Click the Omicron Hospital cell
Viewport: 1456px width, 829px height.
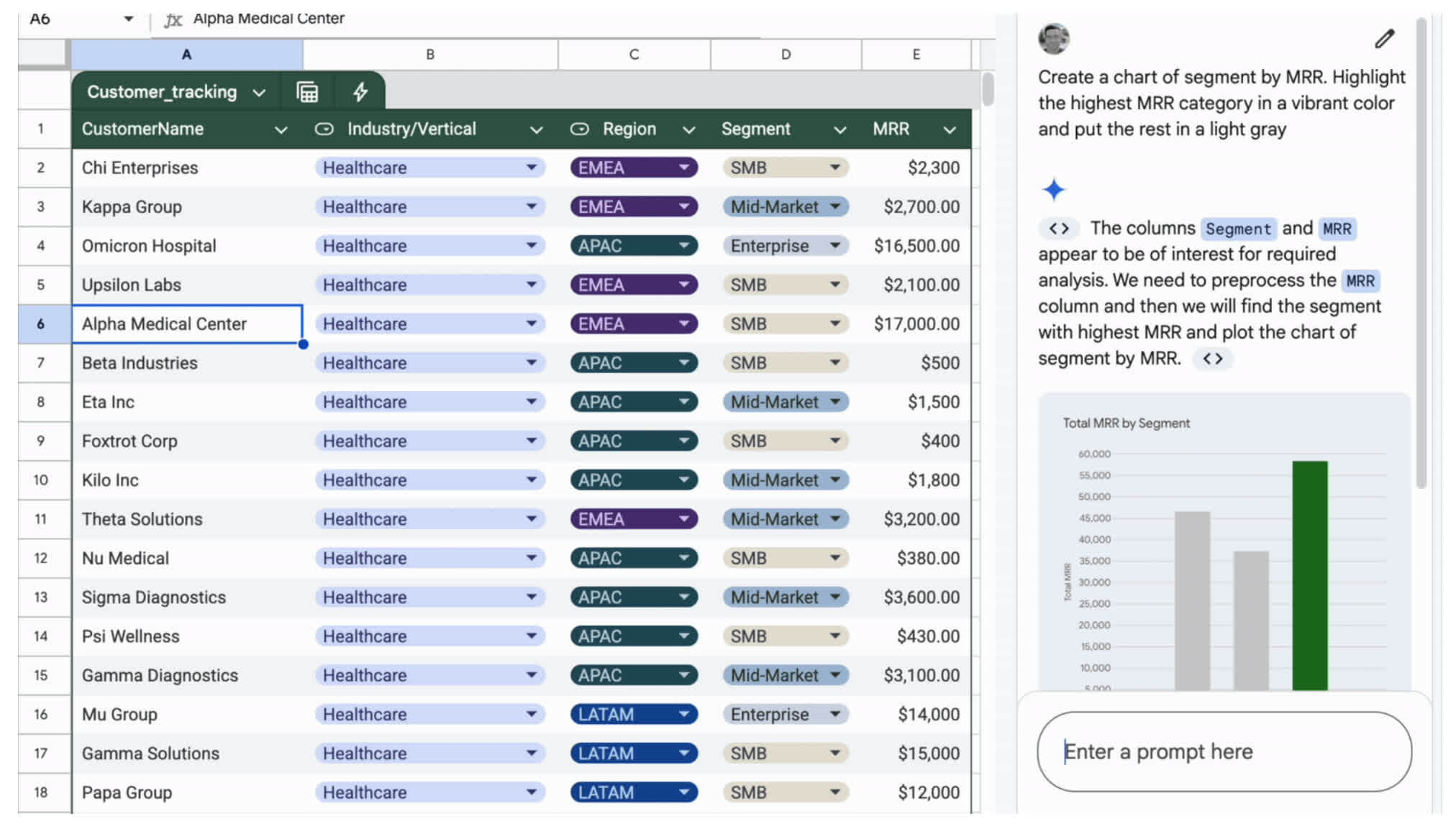(x=187, y=246)
